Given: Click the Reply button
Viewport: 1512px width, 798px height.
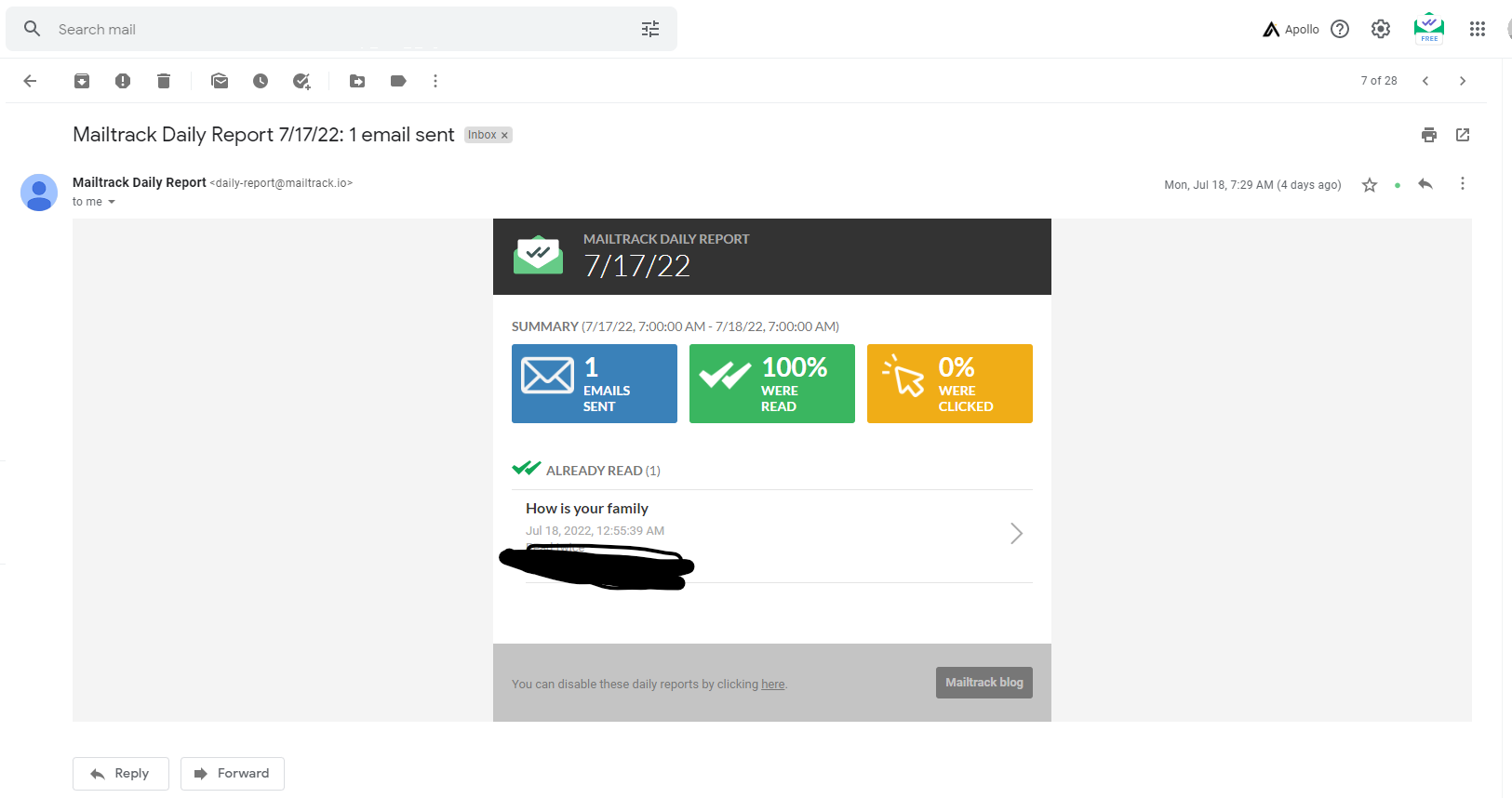Looking at the screenshot, I should 121,774.
